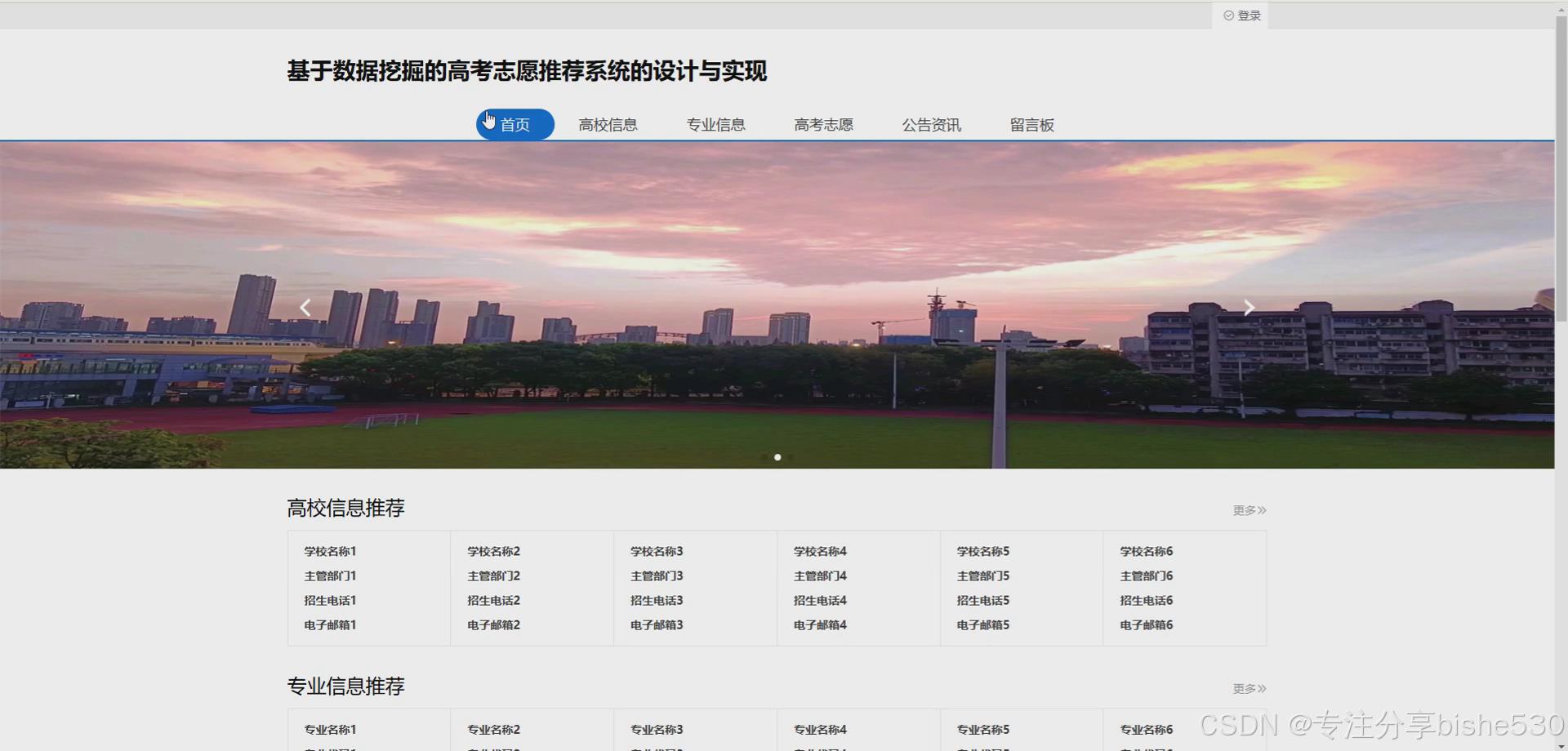Open the 学校名称3 entry
This screenshot has width=1568, height=751.
pos(657,552)
